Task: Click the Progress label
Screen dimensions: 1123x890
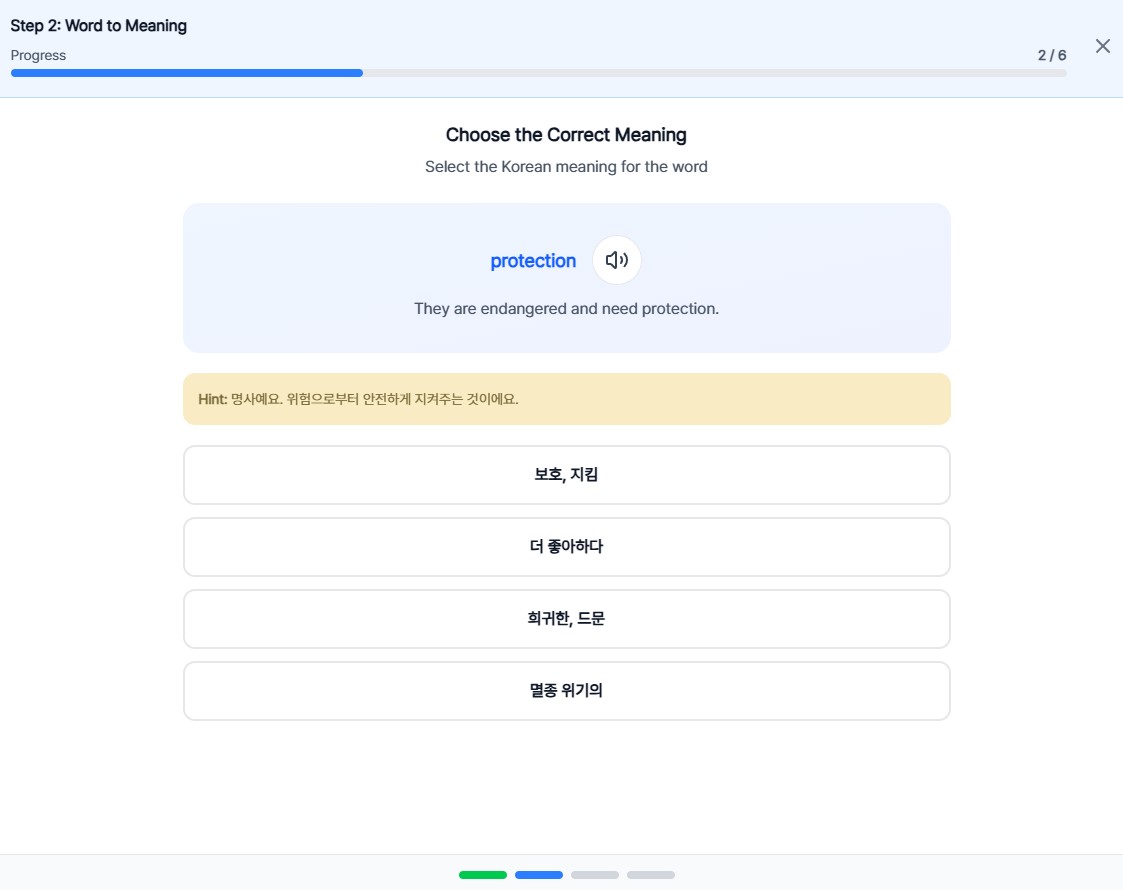Action: 38,55
